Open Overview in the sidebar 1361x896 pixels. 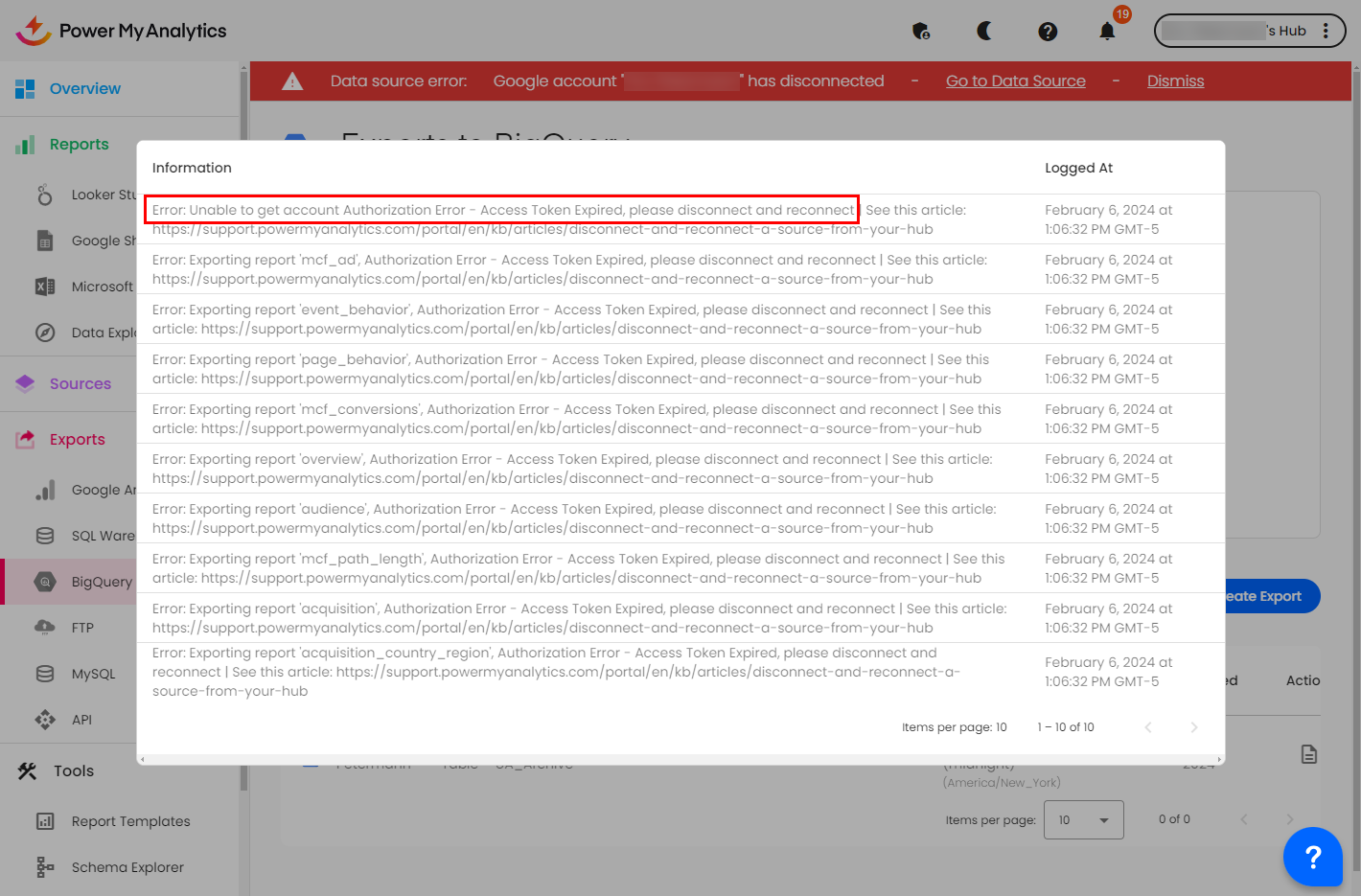[84, 89]
